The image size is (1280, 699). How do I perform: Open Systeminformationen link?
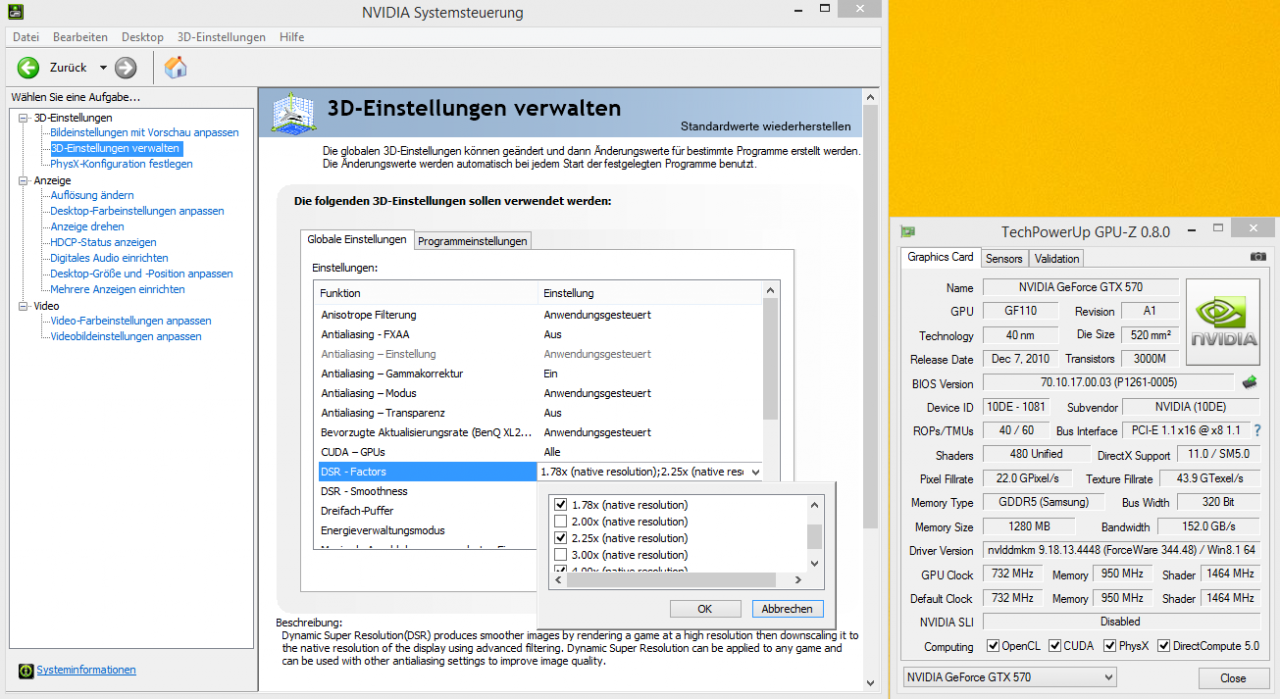click(86, 670)
